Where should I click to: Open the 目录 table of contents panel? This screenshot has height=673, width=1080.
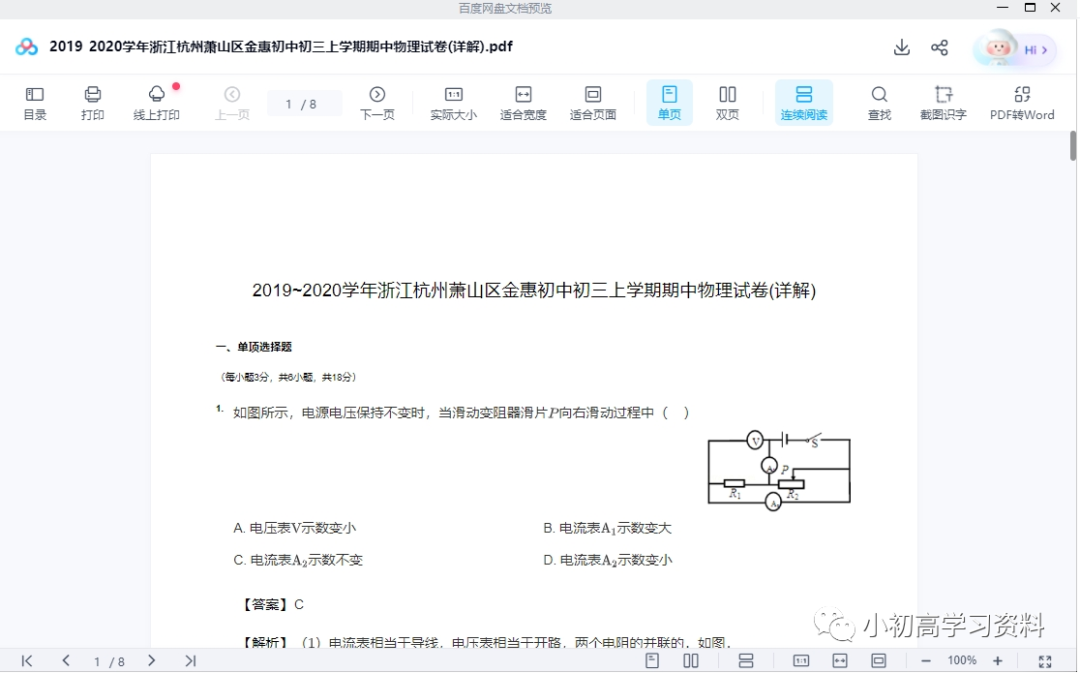pyautogui.click(x=34, y=103)
